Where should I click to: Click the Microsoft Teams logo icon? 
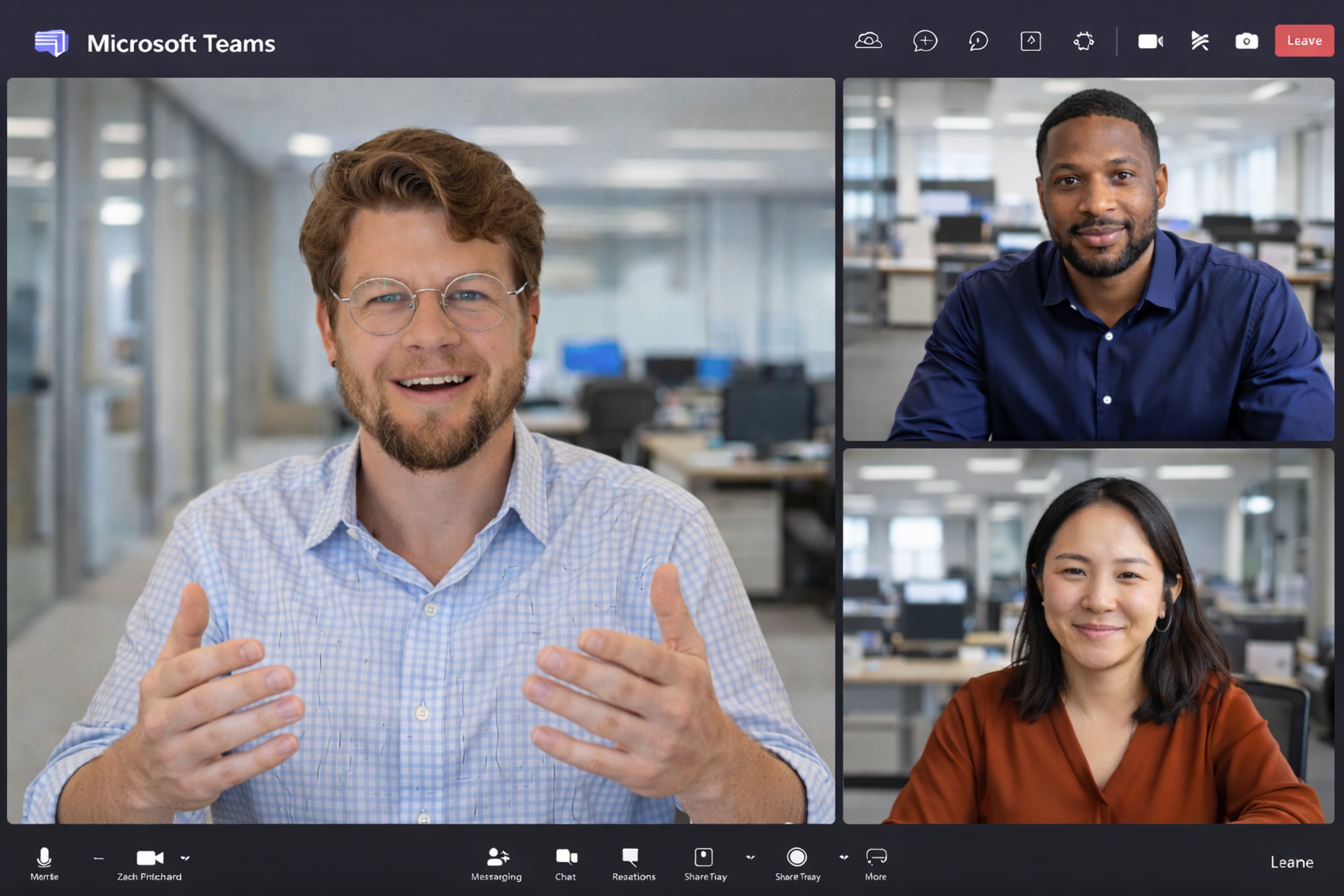click(x=51, y=42)
